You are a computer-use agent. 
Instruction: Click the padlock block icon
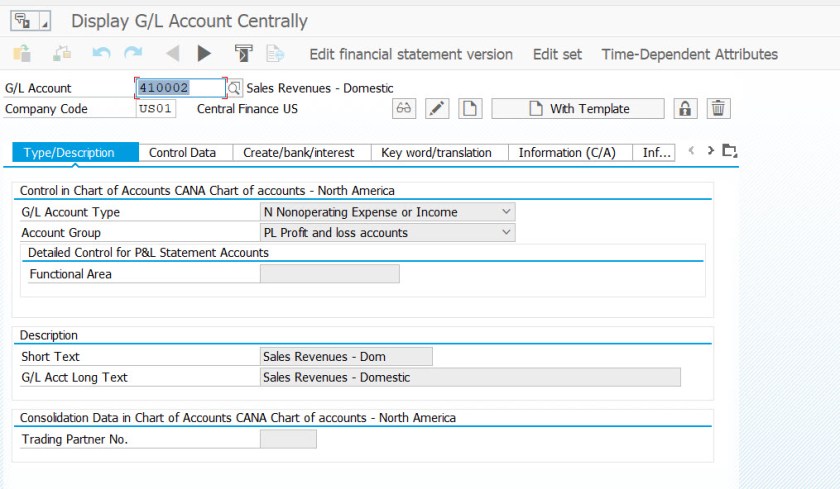point(685,109)
